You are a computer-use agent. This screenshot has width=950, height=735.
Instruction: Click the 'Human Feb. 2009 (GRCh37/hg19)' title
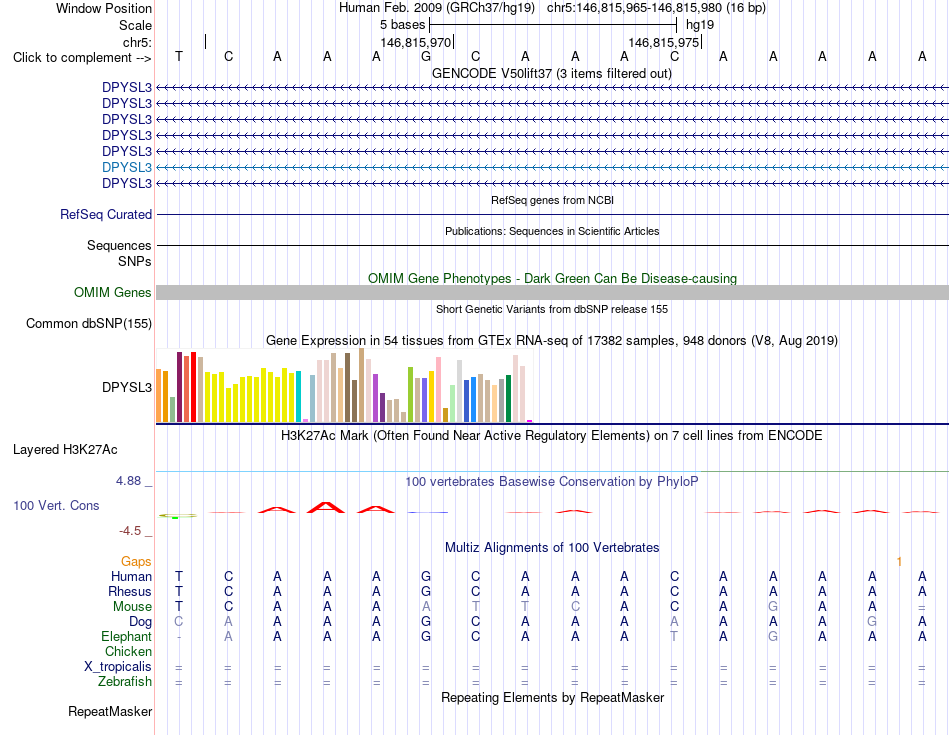click(x=437, y=8)
